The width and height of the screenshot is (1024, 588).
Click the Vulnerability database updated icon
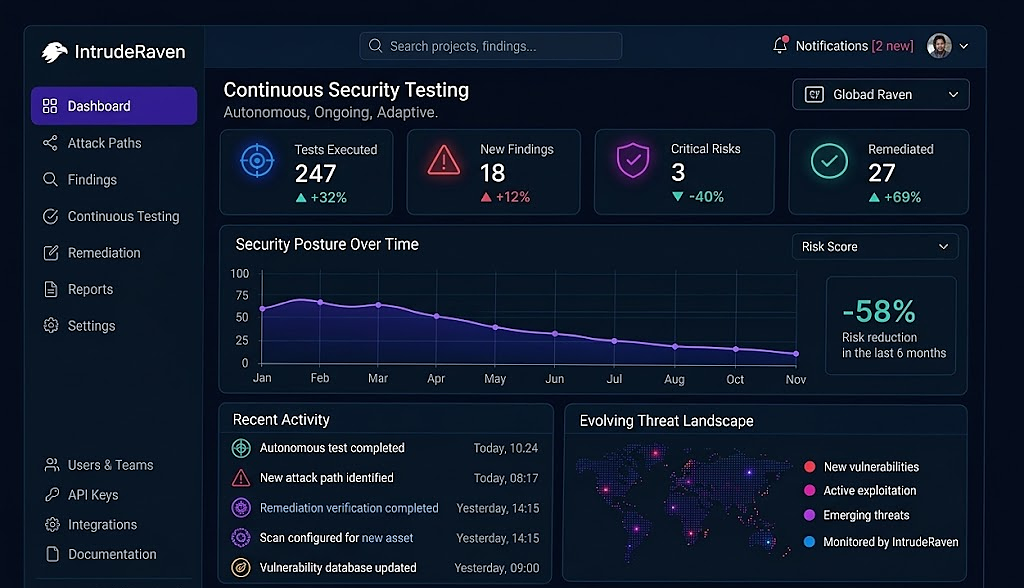[241, 567]
